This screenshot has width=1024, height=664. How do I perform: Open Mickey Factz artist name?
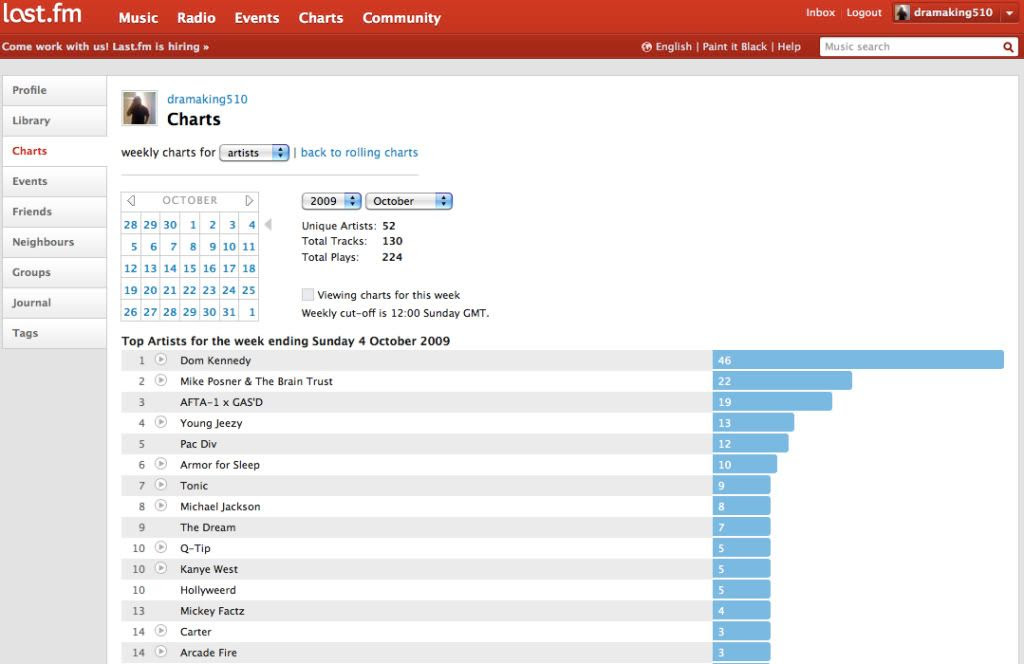[212, 611]
